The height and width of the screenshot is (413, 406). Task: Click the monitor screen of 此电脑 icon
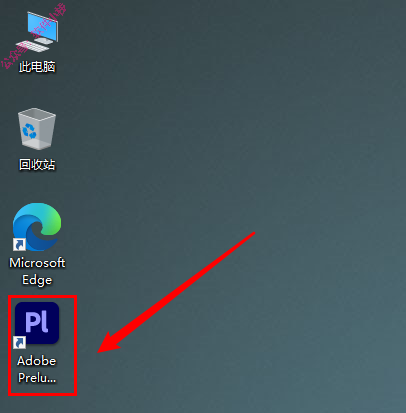click(x=43, y=26)
